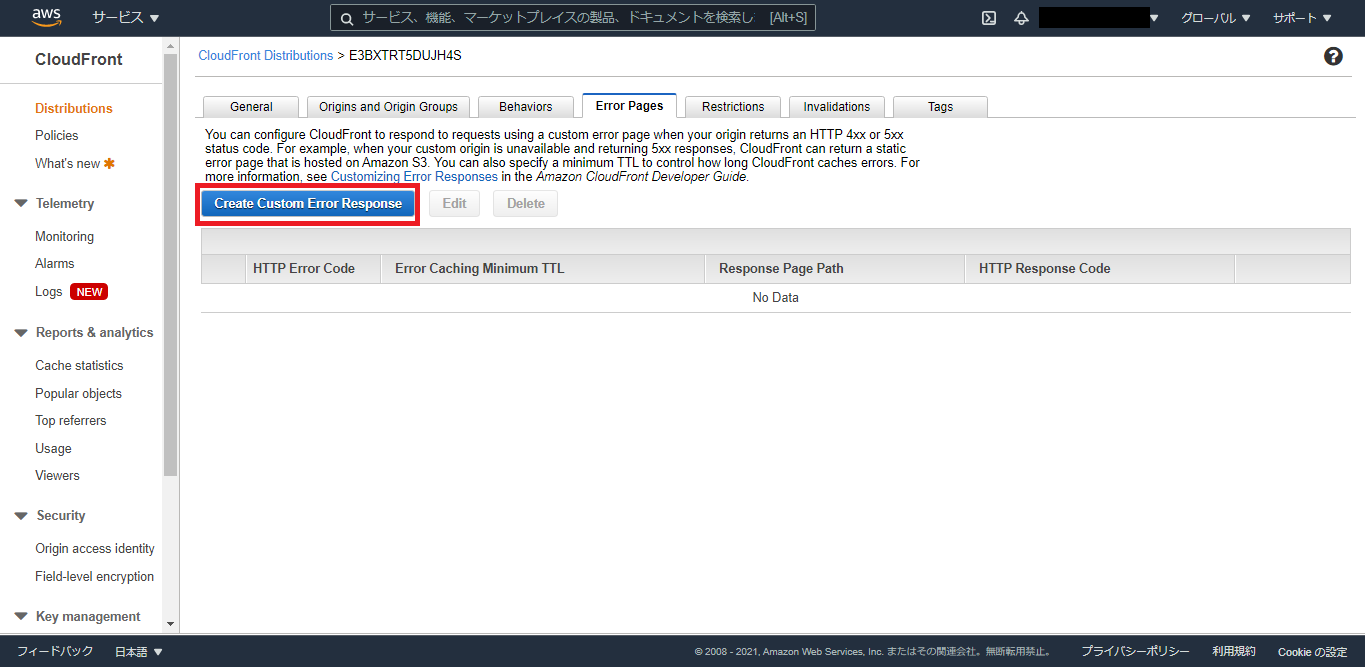Open Monitoring under Telemetry
The image size is (1365, 667).
pyautogui.click(x=65, y=236)
